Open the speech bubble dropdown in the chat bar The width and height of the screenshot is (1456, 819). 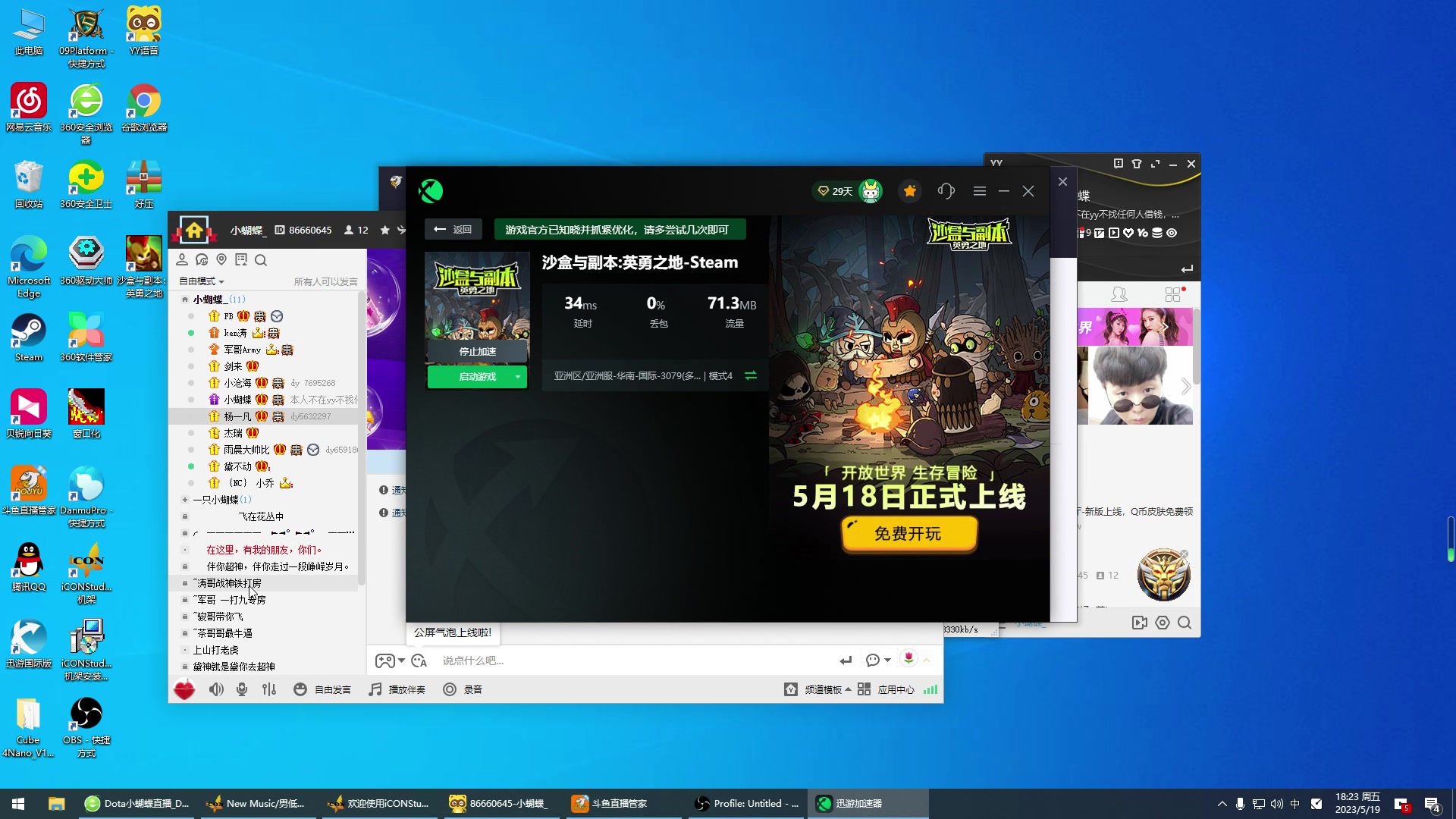(x=878, y=661)
